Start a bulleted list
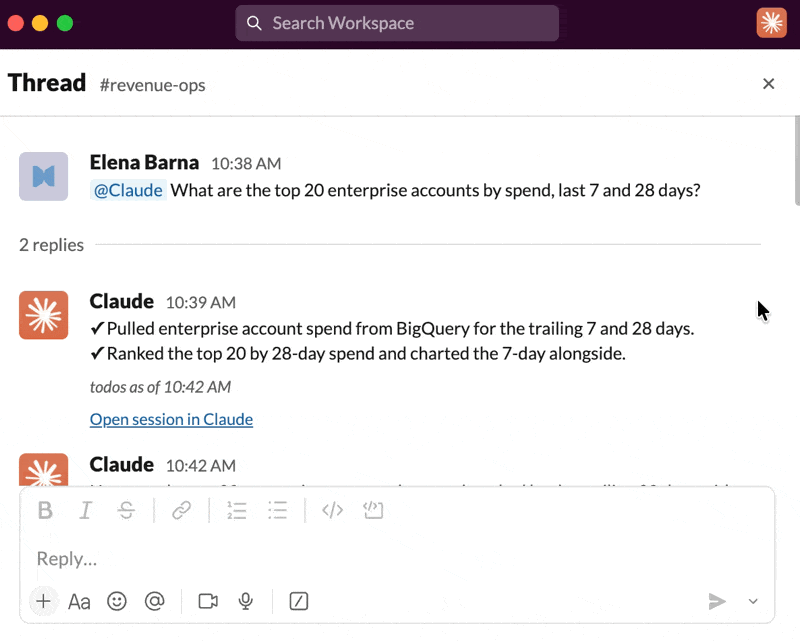Viewport: 800px width, 641px height. [x=278, y=510]
